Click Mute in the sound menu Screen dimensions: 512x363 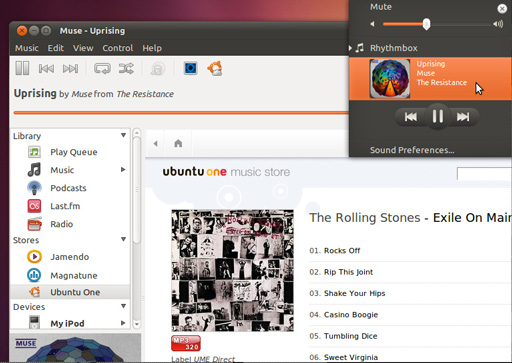pyautogui.click(x=381, y=7)
